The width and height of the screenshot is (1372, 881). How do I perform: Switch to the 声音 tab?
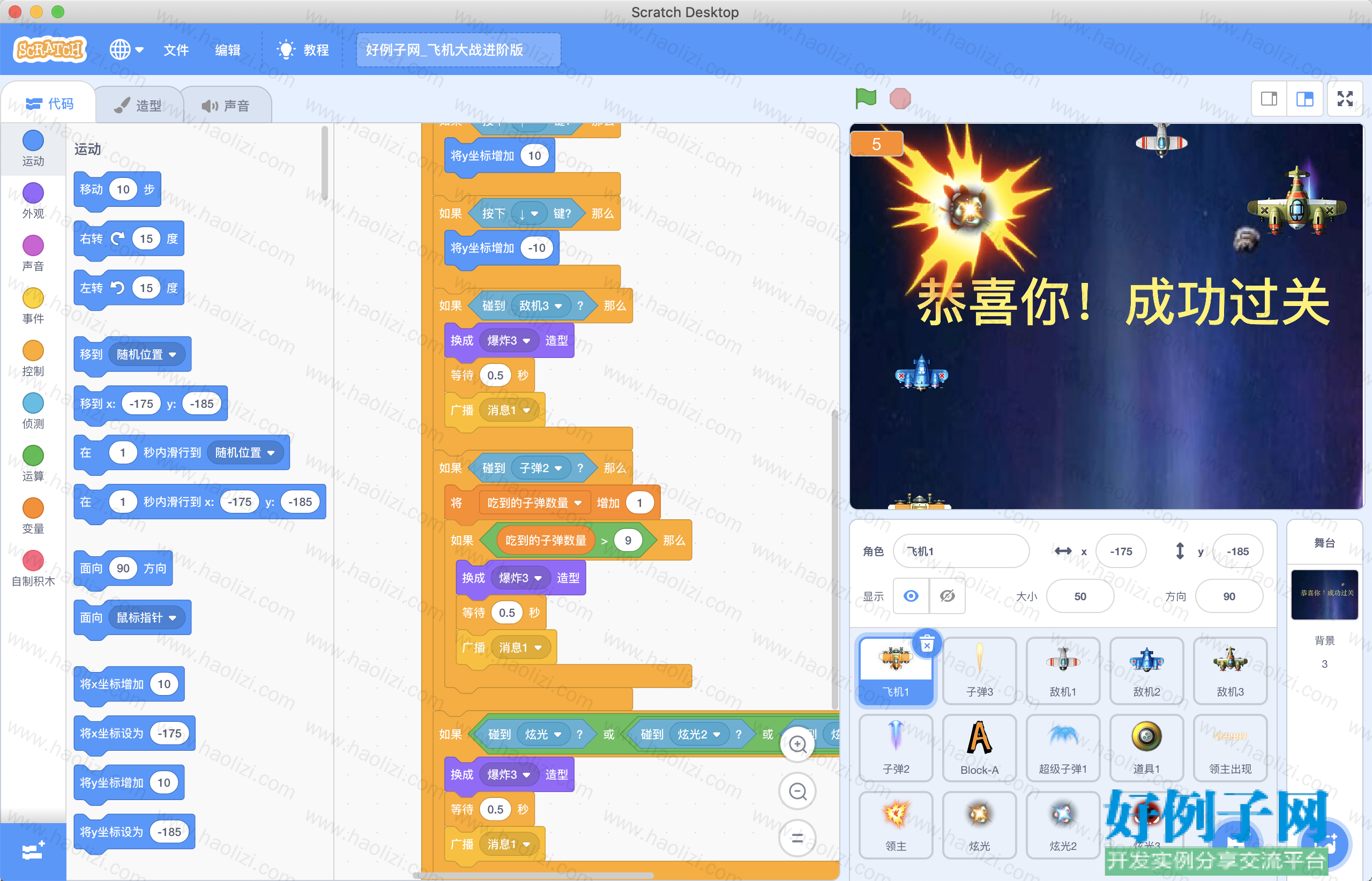point(226,105)
